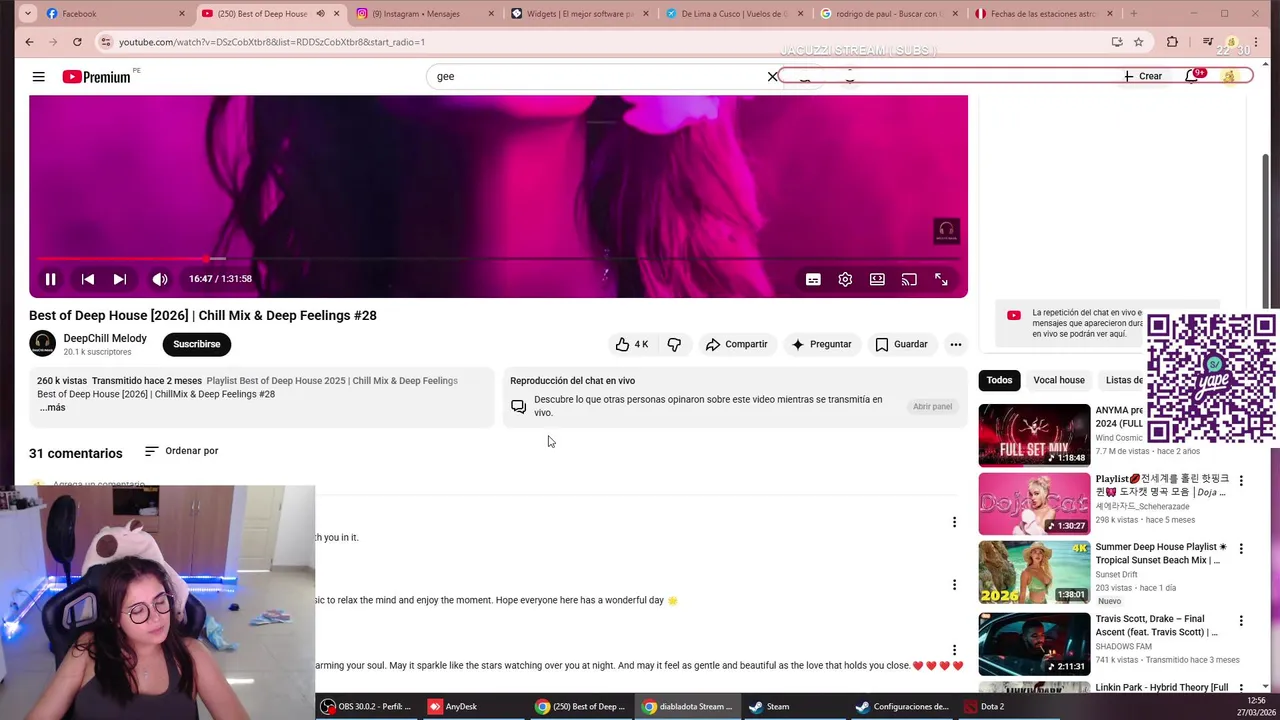1280x720 pixels.
Task: Open the YouTube hamburger guide menu
Action: pyautogui.click(x=38, y=77)
